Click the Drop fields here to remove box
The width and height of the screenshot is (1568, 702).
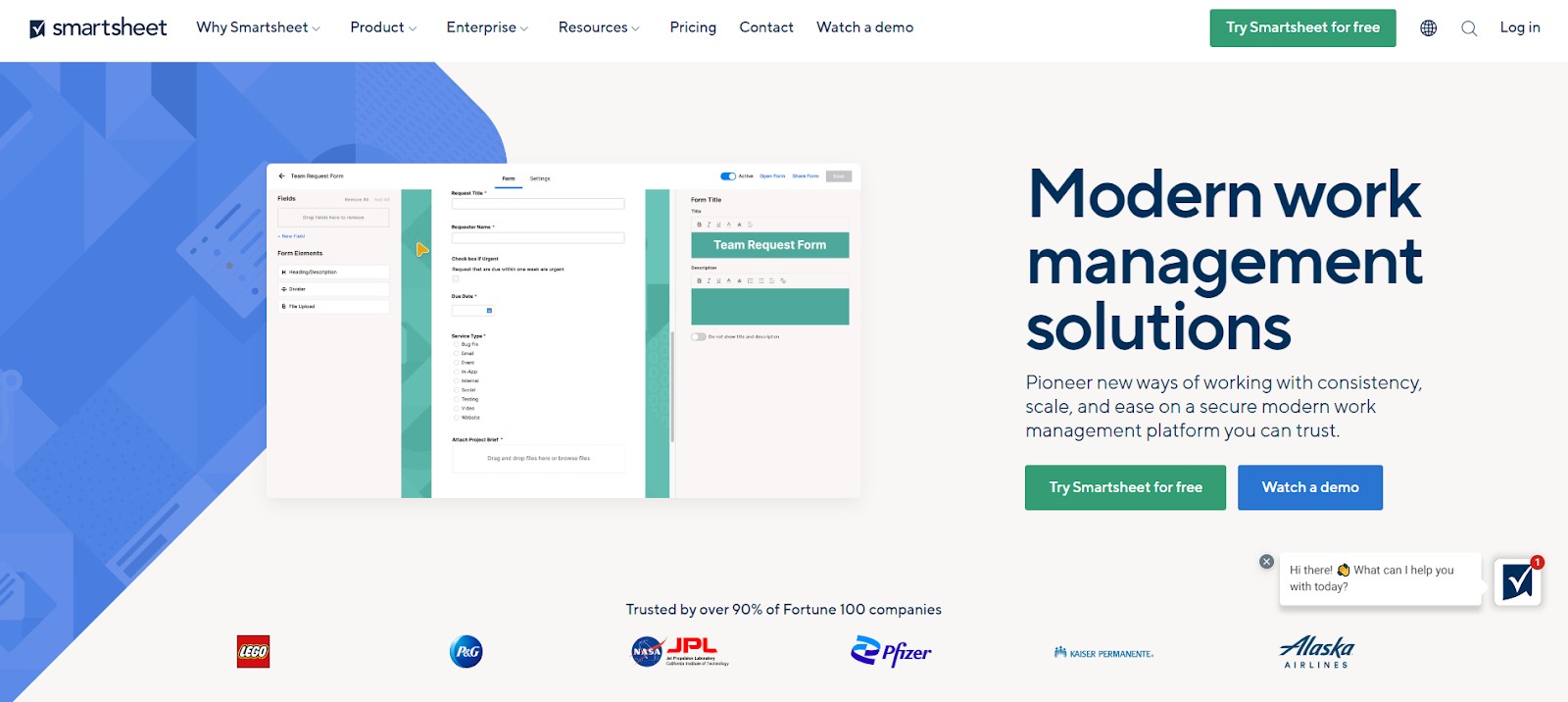[x=333, y=218]
